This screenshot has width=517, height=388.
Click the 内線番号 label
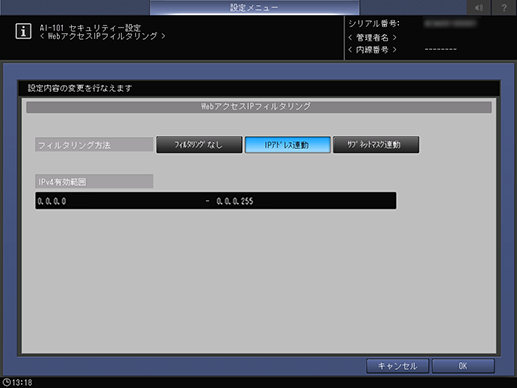[x=372, y=50]
